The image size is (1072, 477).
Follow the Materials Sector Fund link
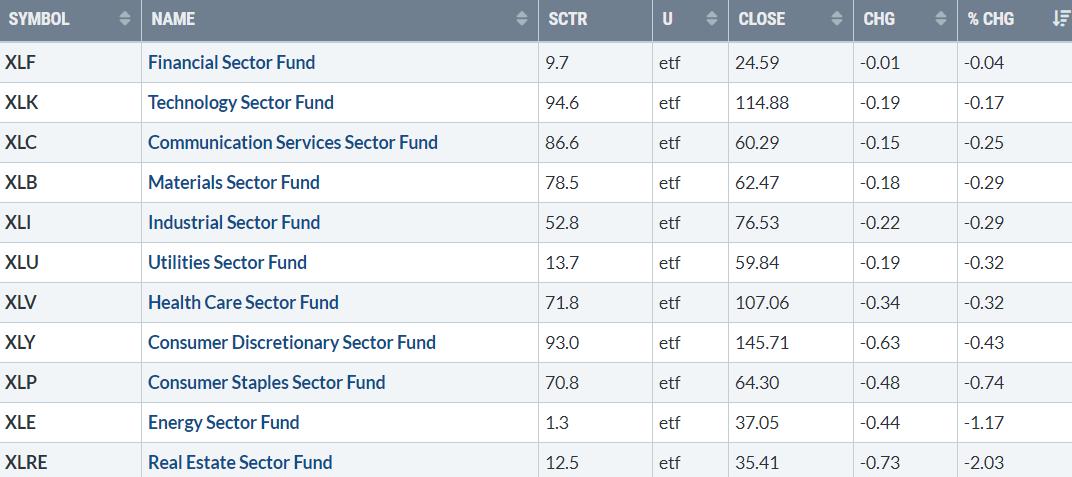click(233, 182)
